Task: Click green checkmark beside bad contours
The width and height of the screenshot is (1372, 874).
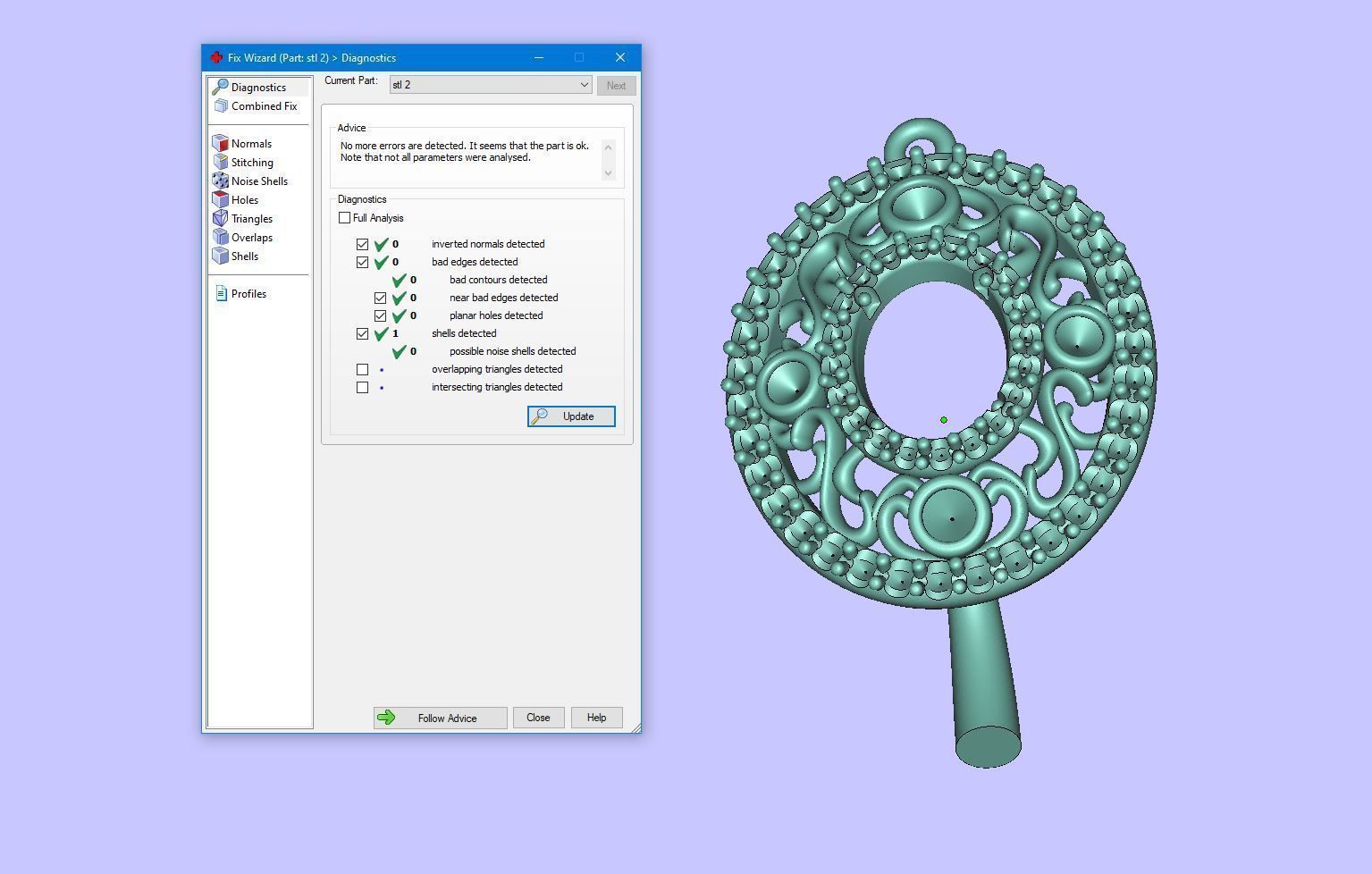Action: pyautogui.click(x=400, y=280)
